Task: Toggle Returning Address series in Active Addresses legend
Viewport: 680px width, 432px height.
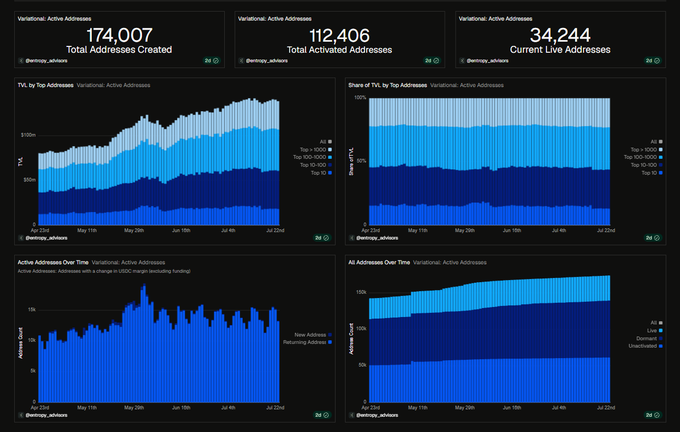Action: (307, 342)
